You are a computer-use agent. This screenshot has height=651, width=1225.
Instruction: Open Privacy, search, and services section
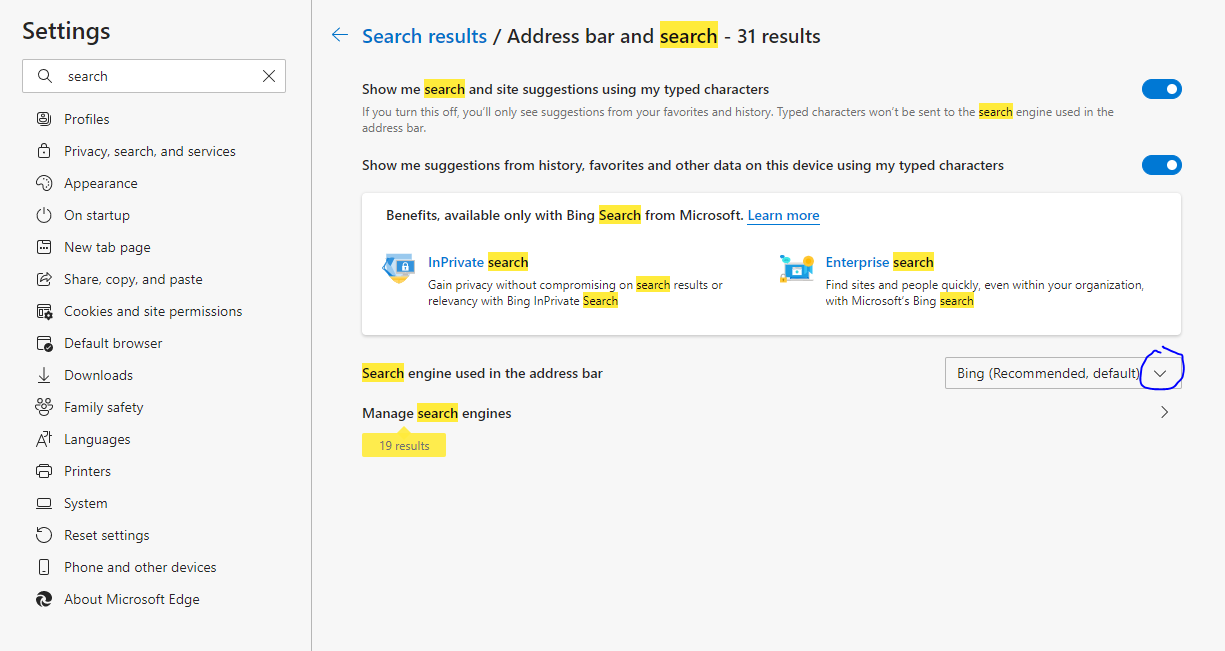click(x=150, y=151)
